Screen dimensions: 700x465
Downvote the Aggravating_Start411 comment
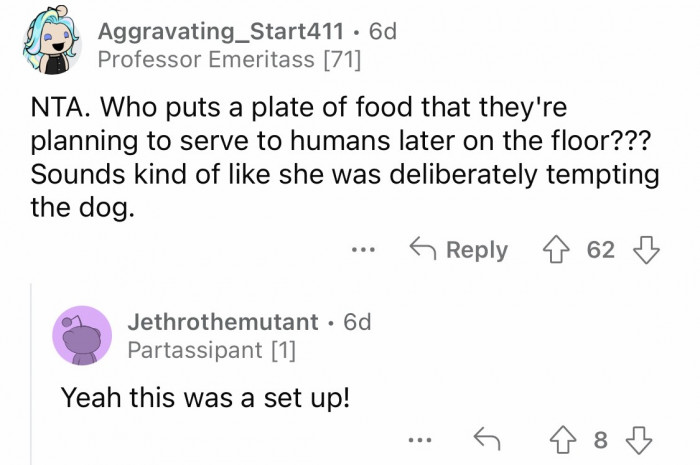[643, 250]
